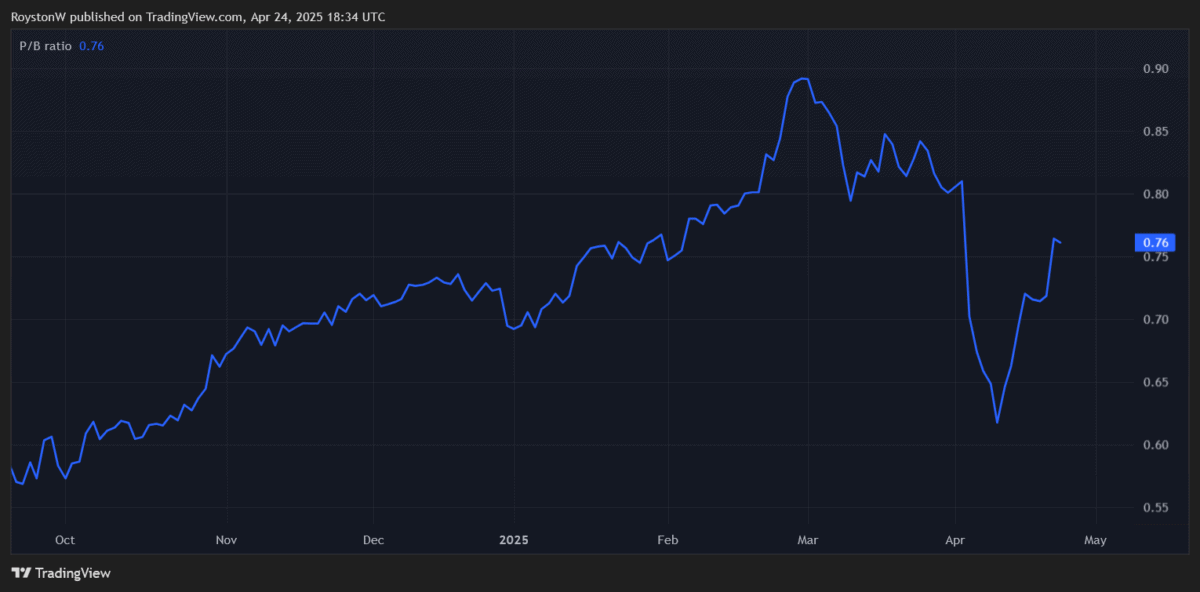The image size is (1200, 592).
Task: Click the 0.80 price scale label
Action: pyautogui.click(x=1155, y=194)
